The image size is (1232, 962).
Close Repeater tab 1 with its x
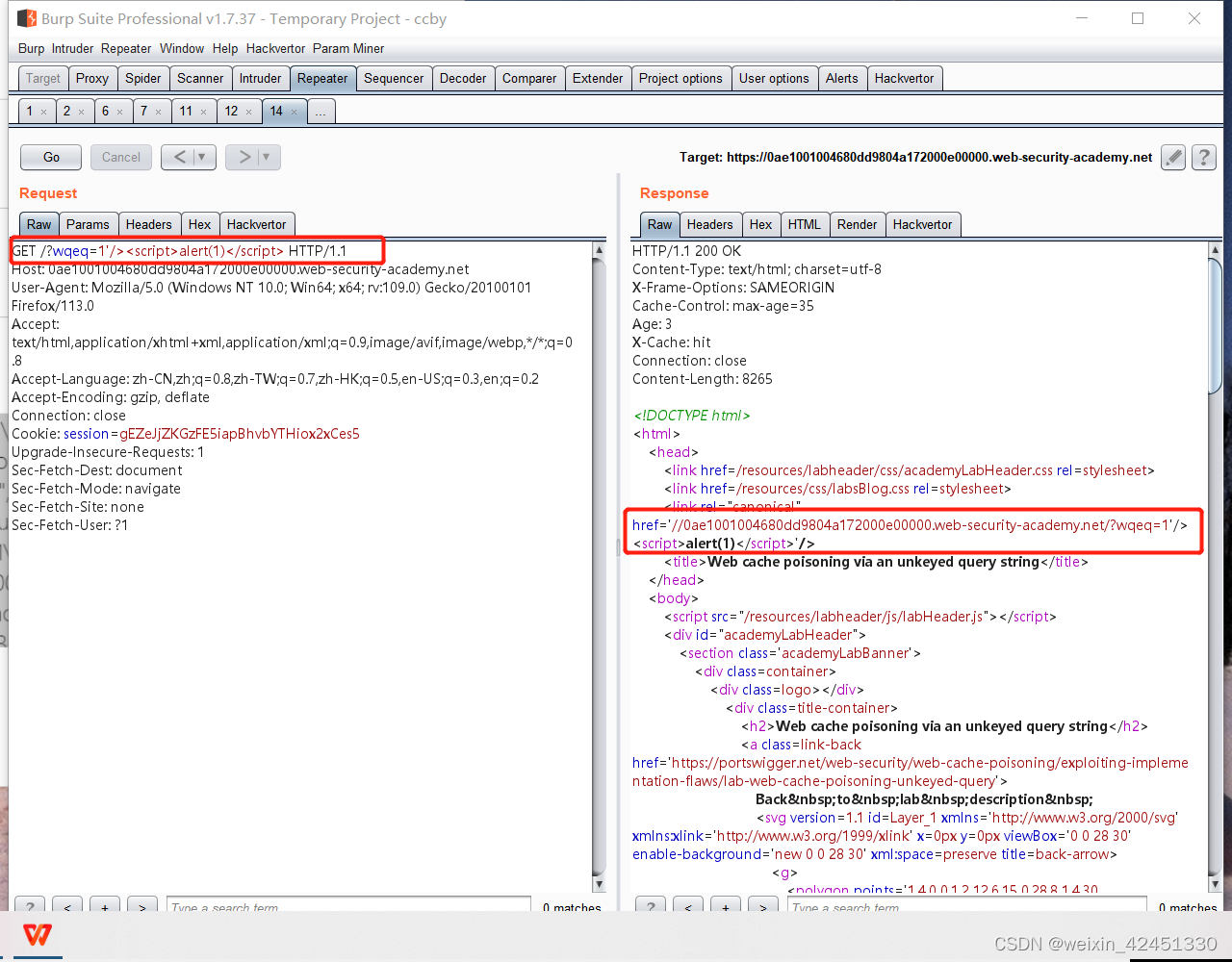(43, 112)
